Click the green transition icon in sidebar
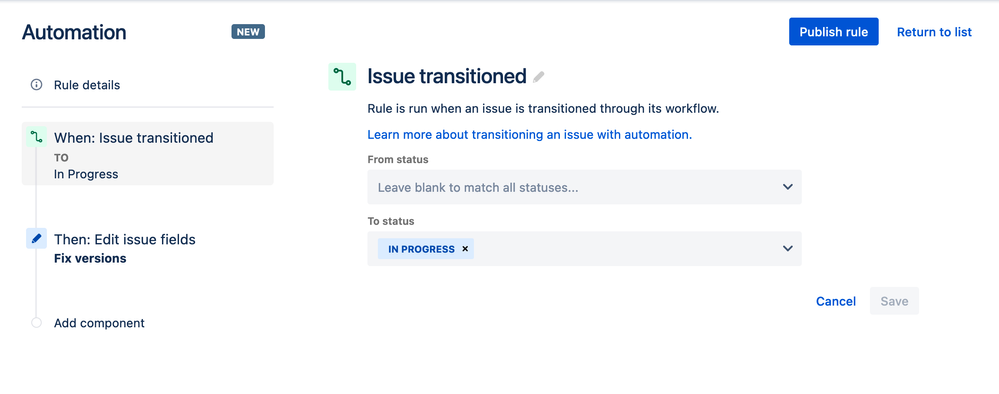 (x=37, y=137)
